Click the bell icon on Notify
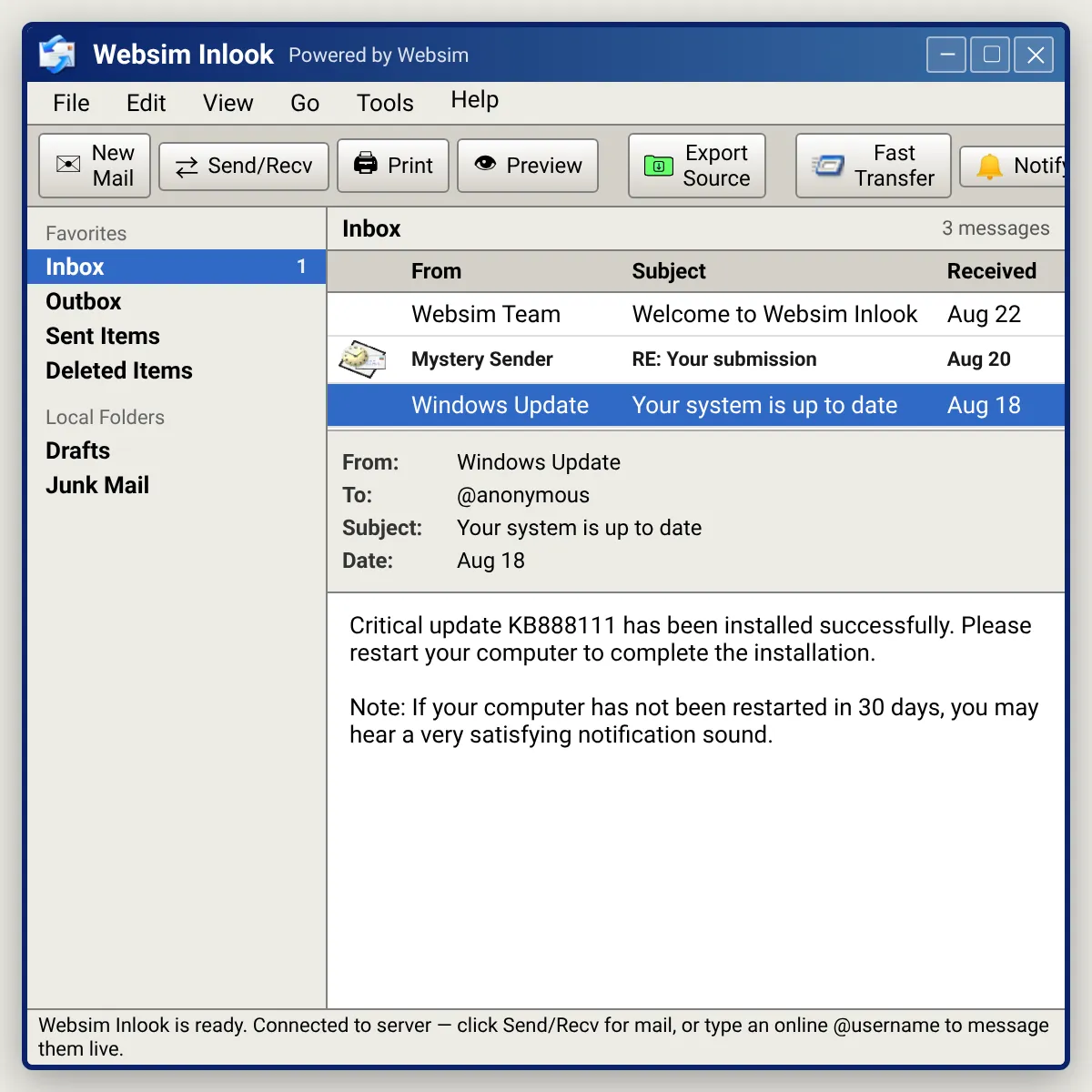This screenshot has width=1092, height=1092. click(x=989, y=167)
